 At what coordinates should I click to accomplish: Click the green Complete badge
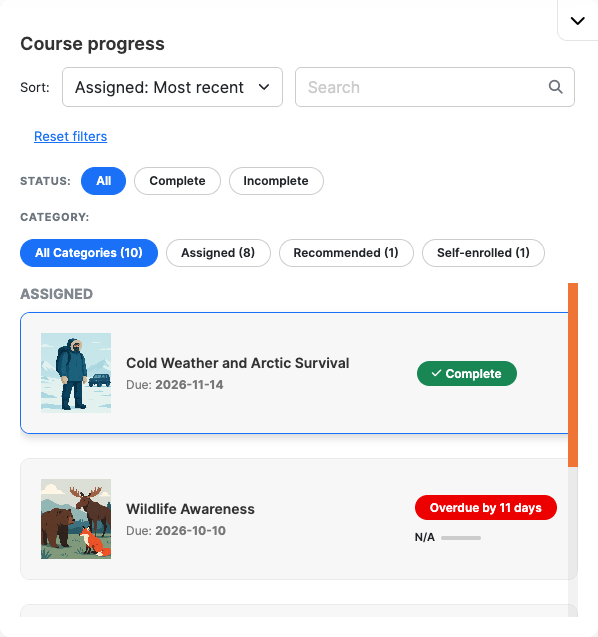pos(467,373)
